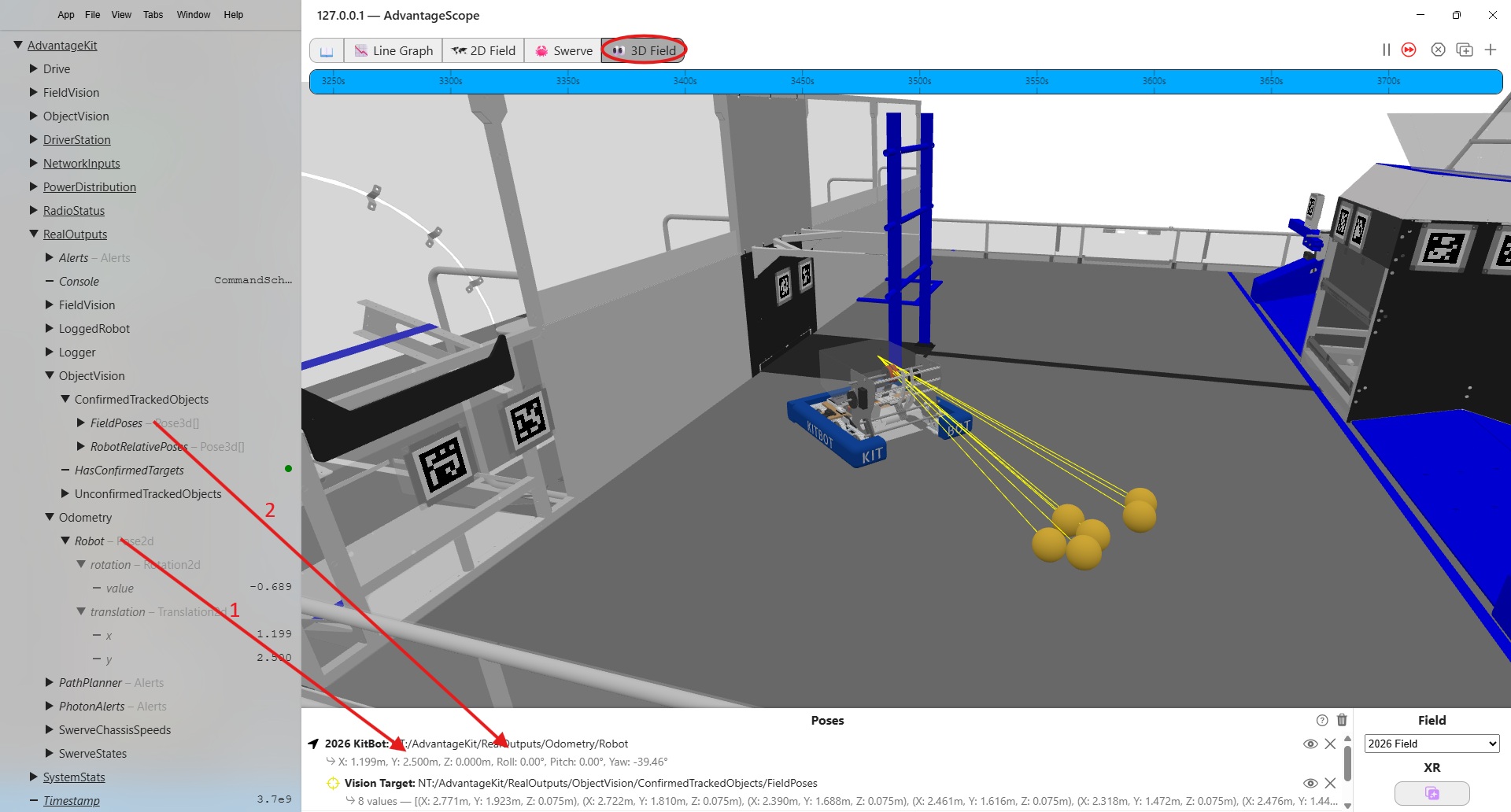The width and height of the screenshot is (1511, 812).
Task: Expand the Drive tree node
Action: click(34, 68)
